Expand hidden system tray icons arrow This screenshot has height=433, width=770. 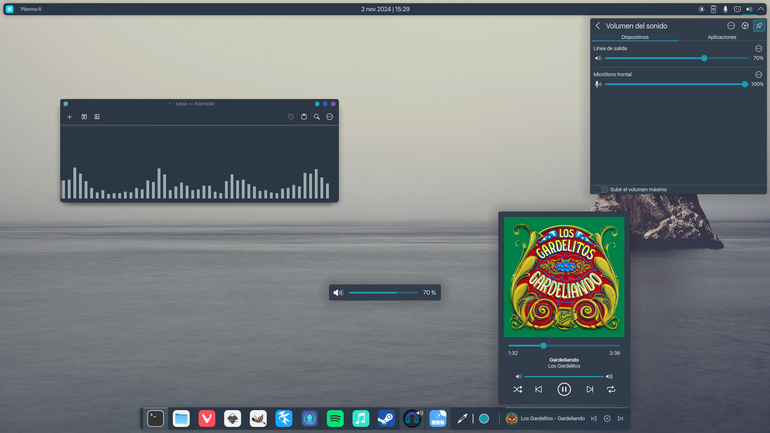(761, 9)
